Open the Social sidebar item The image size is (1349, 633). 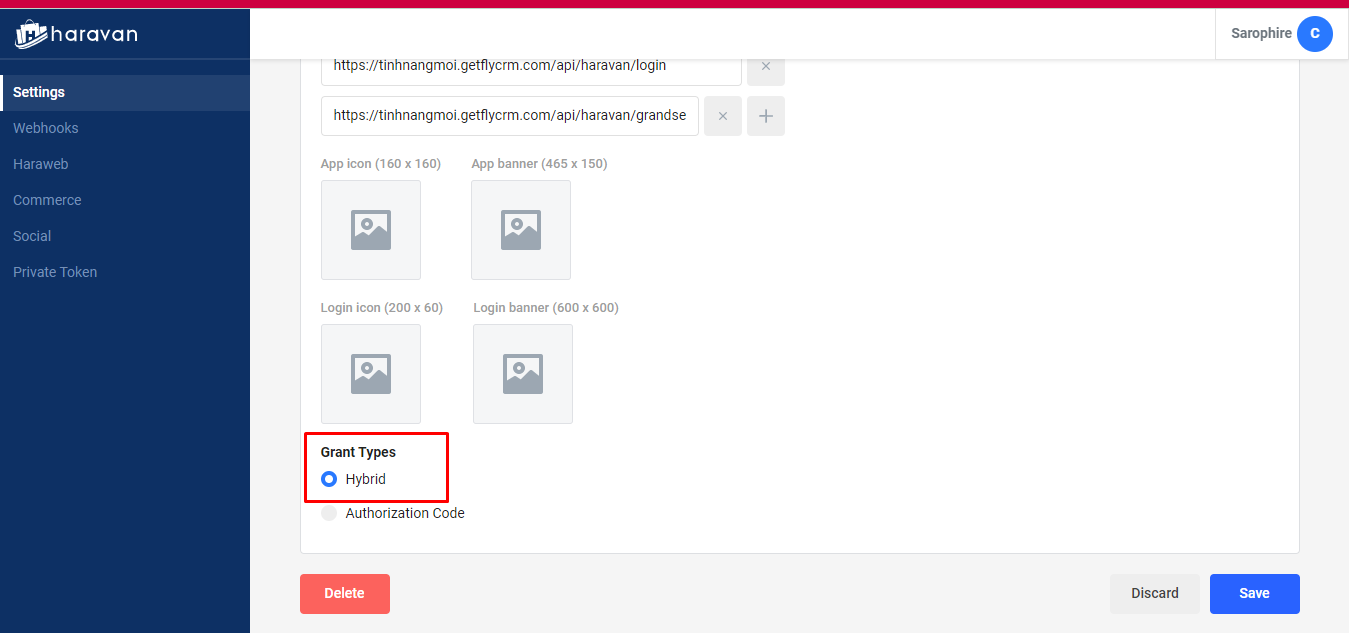(32, 236)
